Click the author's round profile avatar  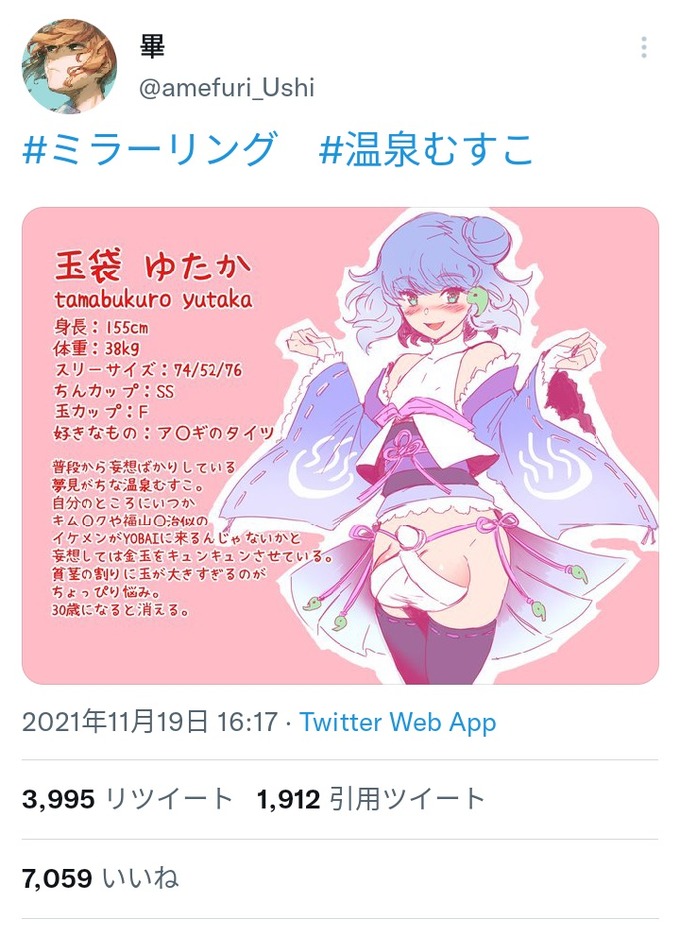(x=69, y=66)
